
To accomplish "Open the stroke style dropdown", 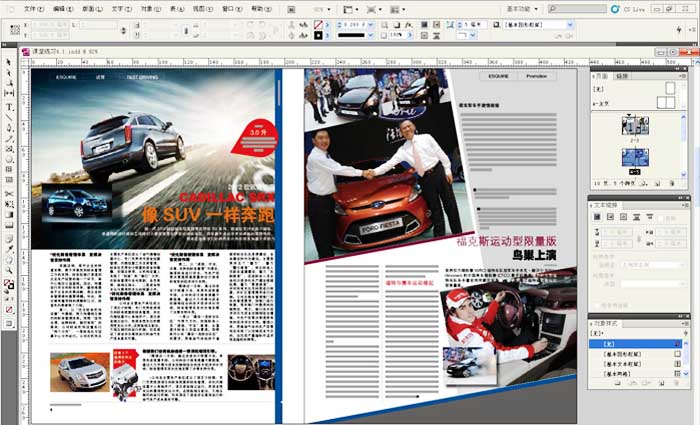I will (371, 35).
